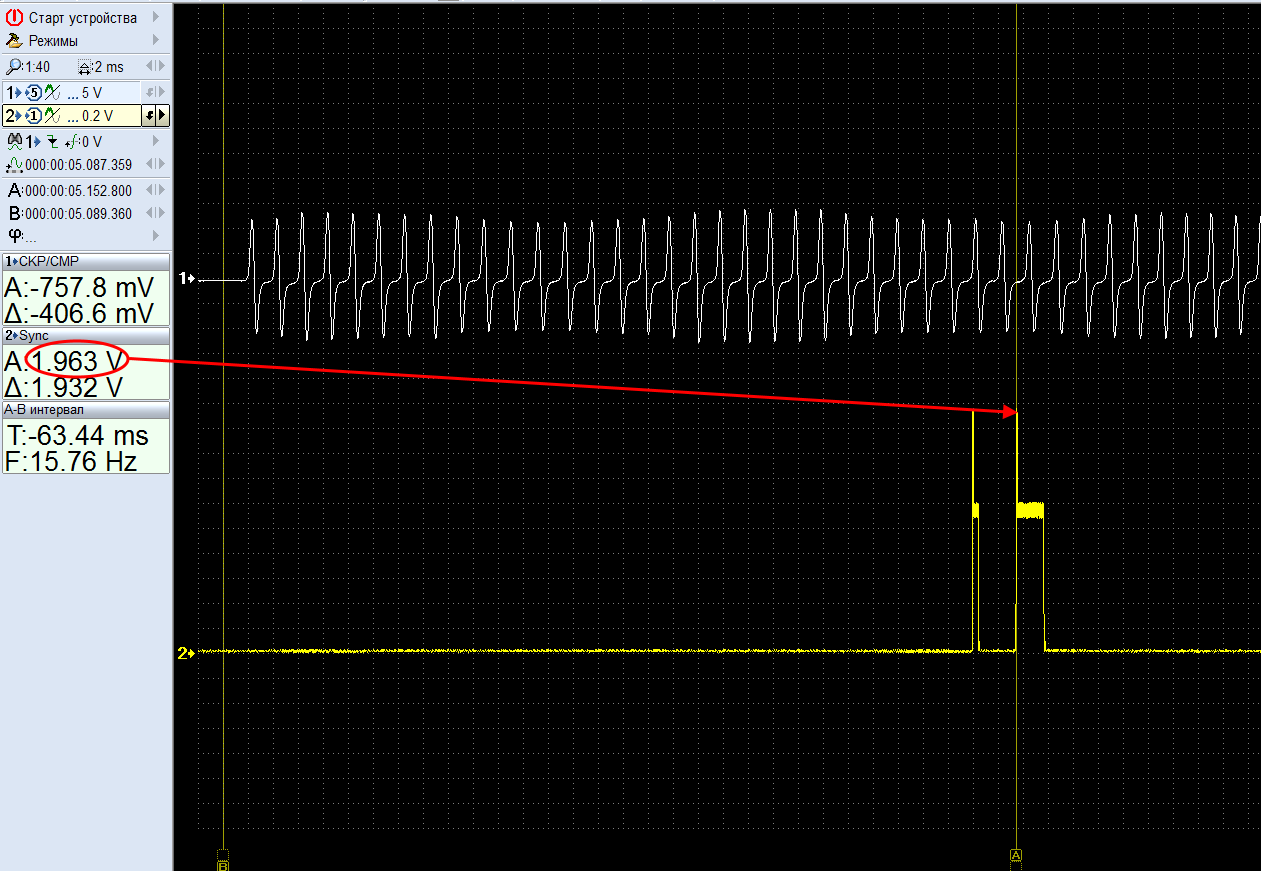
Task: Click channel 1 input number 5 icon
Action: click(34, 92)
